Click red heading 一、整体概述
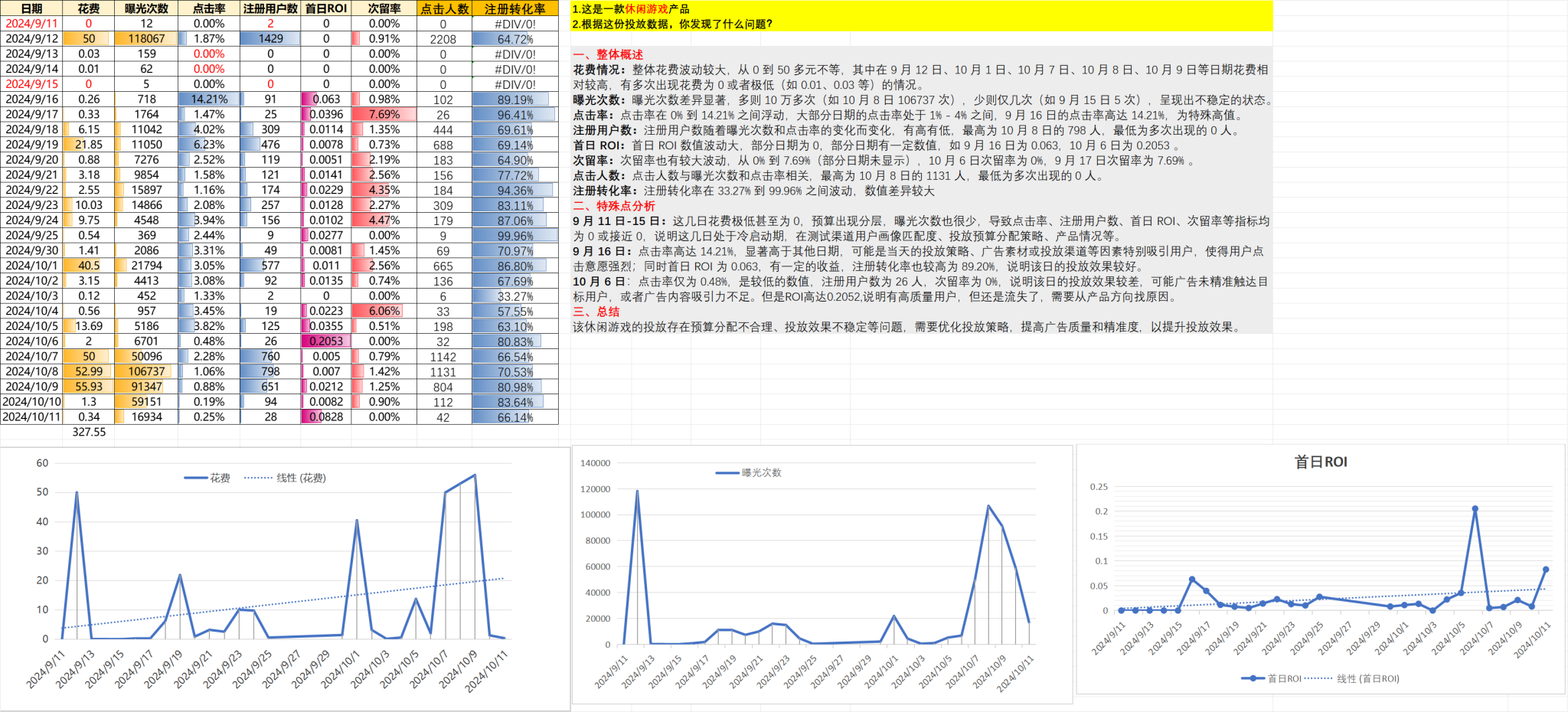 tap(608, 54)
